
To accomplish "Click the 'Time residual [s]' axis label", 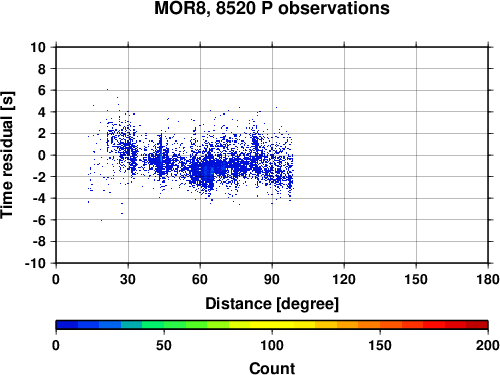I will pos(8,155).
